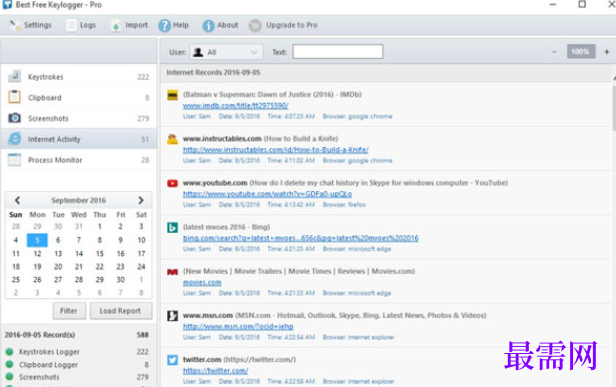Select the Internet Activity icon
Image resolution: width=616 pixels, height=387 pixels.
(x=15, y=139)
